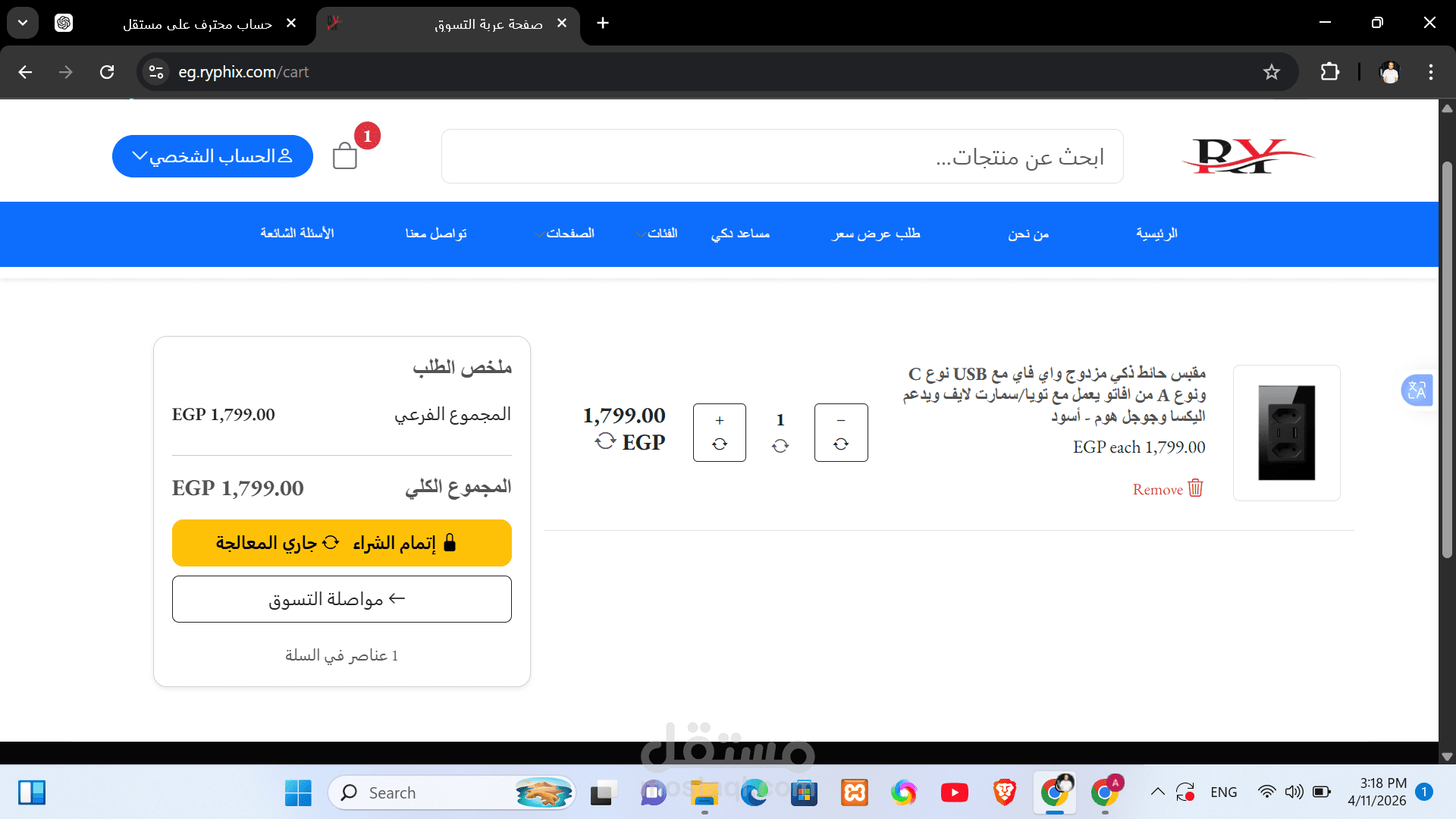Switch to the حساب محترف على مستقل tab
Viewport: 1456px width, 819px height.
pos(197,24)
